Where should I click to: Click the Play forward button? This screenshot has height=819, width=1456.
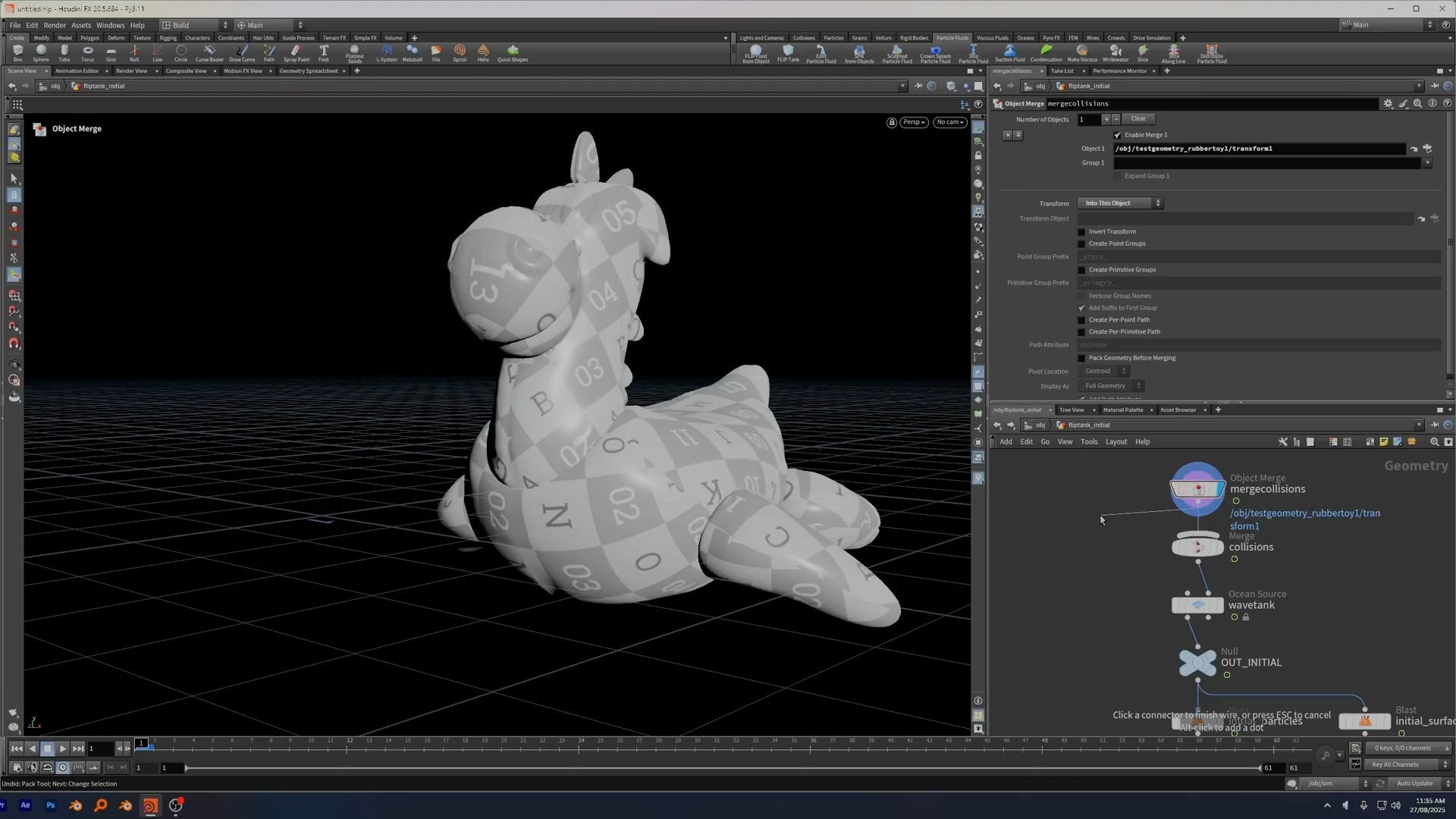pos(63,748)
